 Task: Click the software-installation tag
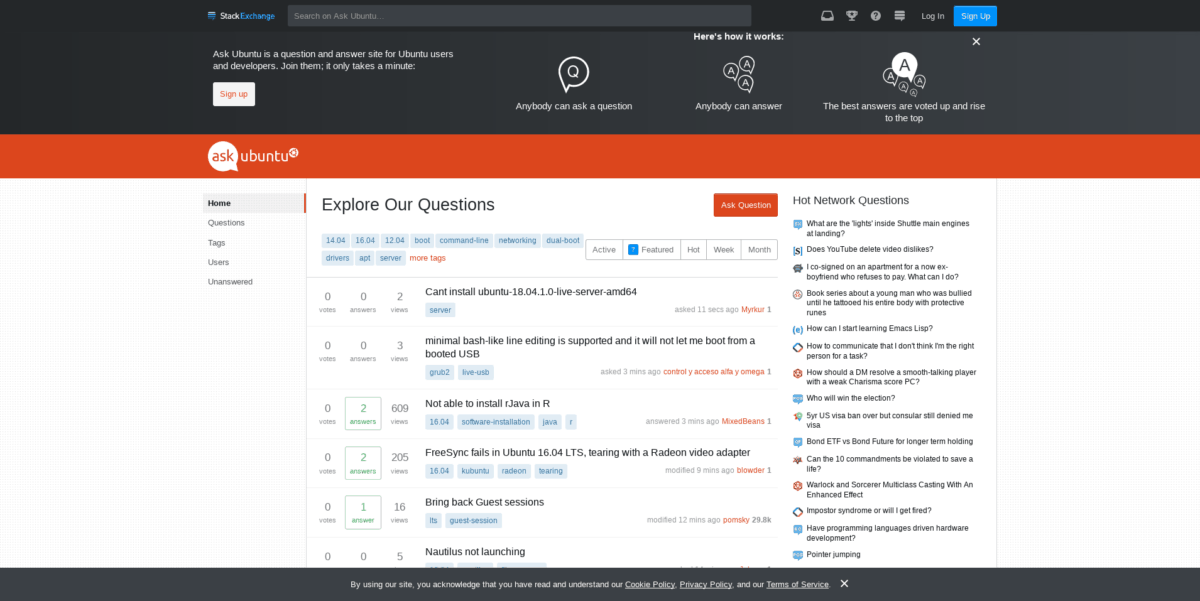496,422
